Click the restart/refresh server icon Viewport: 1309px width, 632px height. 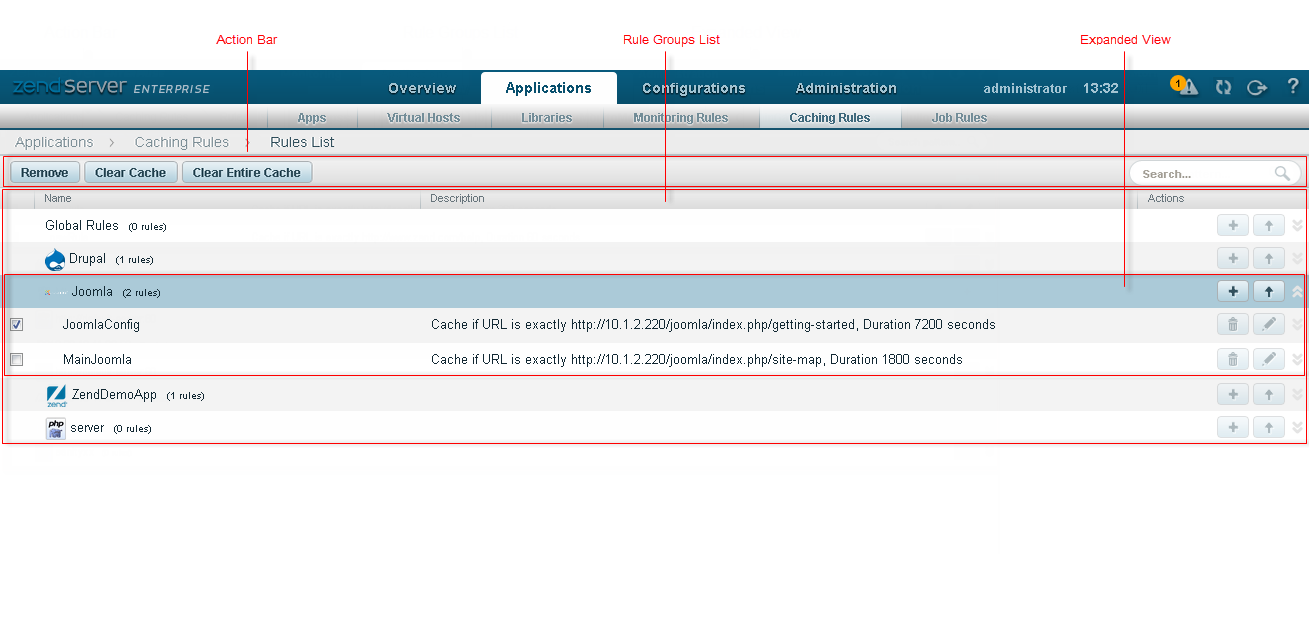coord(1223,87)
